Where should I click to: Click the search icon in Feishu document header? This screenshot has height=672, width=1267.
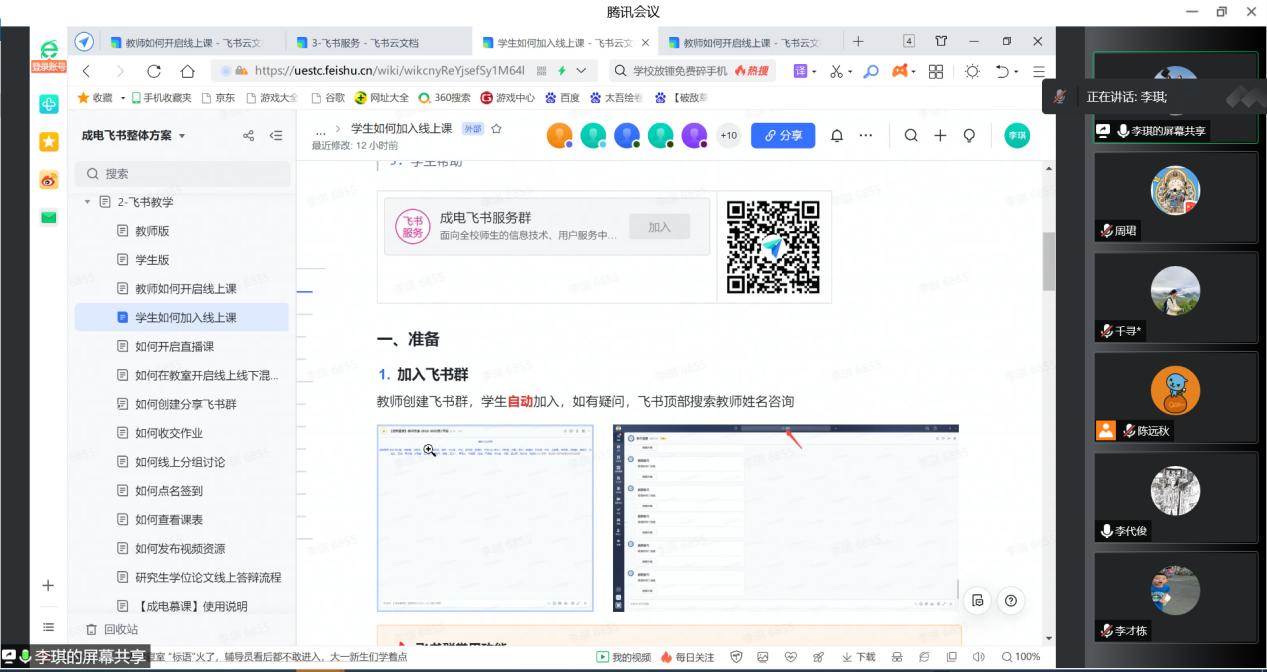coord(911,136)
